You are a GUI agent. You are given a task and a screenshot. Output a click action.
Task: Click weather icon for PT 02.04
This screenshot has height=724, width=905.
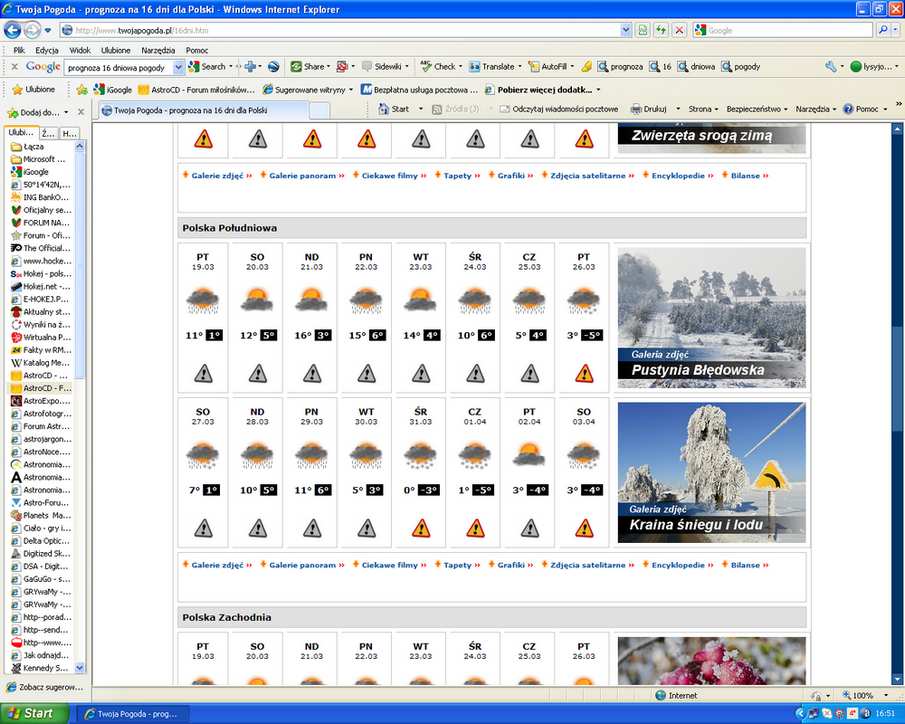coord(529,454)
